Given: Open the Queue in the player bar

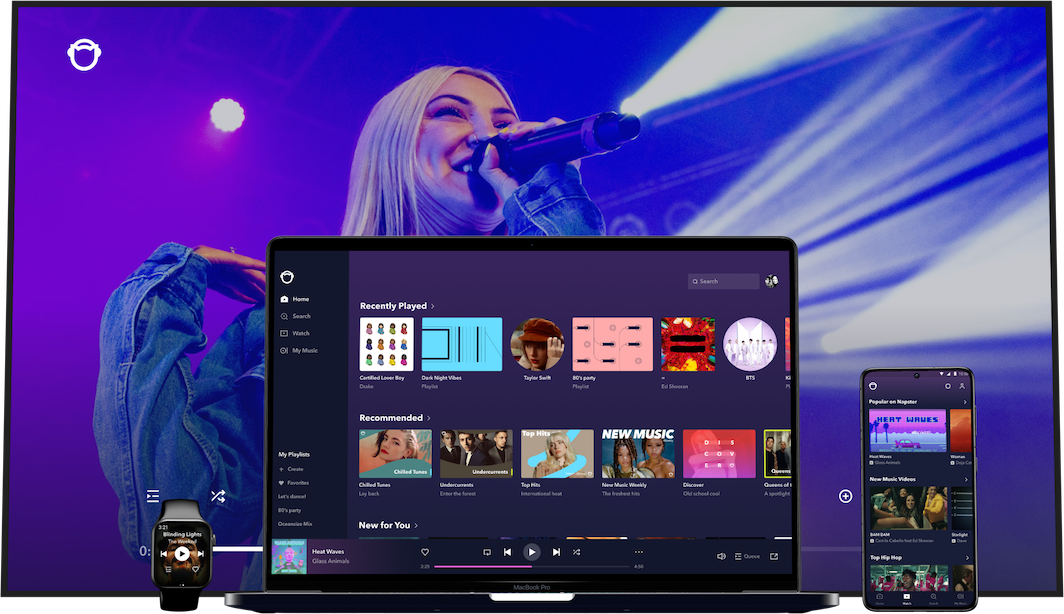Looking at the screenshot, I should click(747, 556).
